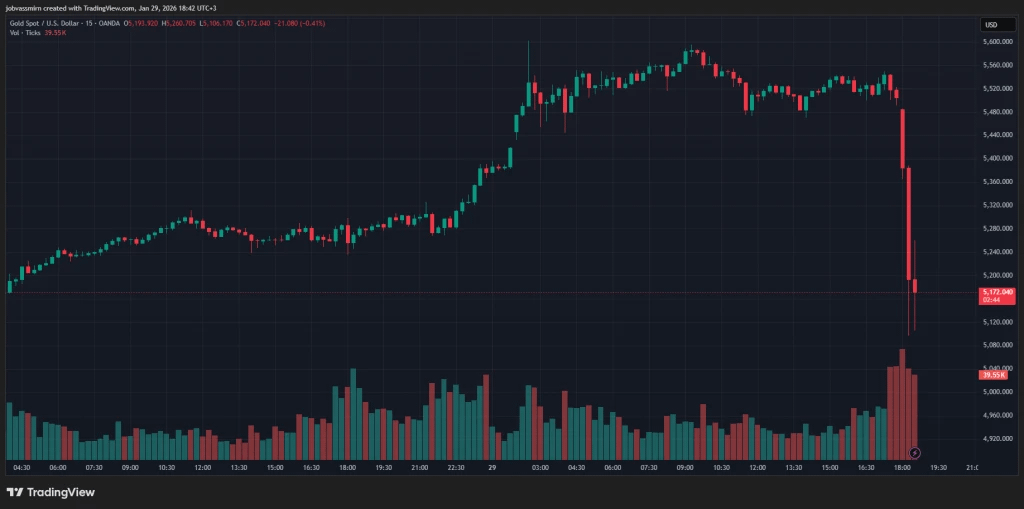Viewport: 1024px width, 509px height.
Task: Open the USD currency selector
Action: coord(992,25)
